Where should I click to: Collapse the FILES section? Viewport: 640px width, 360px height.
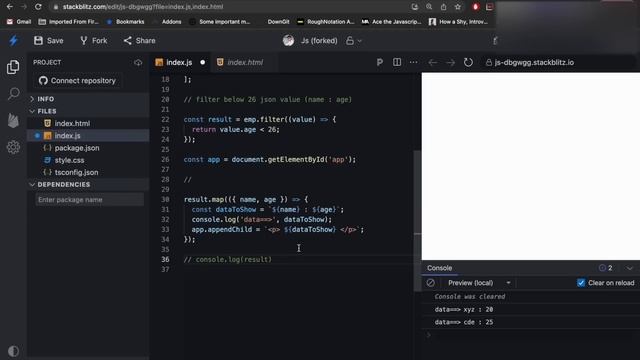88,111
